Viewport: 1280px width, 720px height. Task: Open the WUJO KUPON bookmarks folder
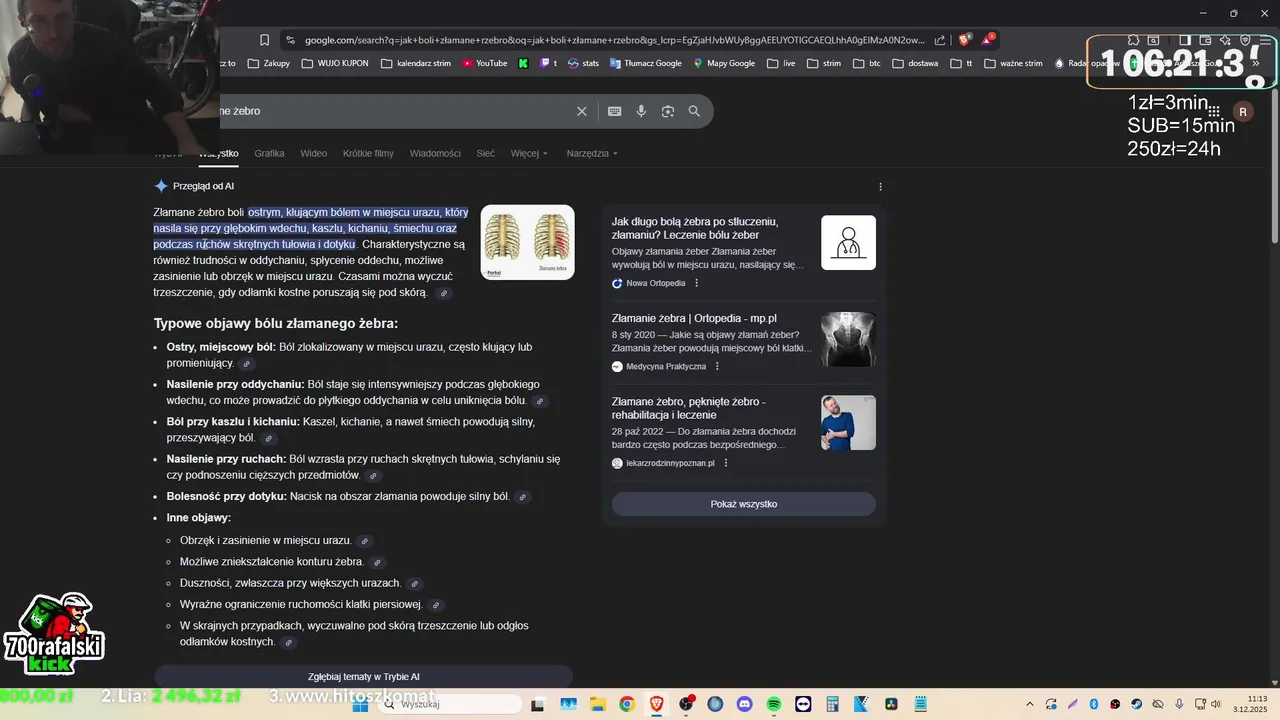334,63
